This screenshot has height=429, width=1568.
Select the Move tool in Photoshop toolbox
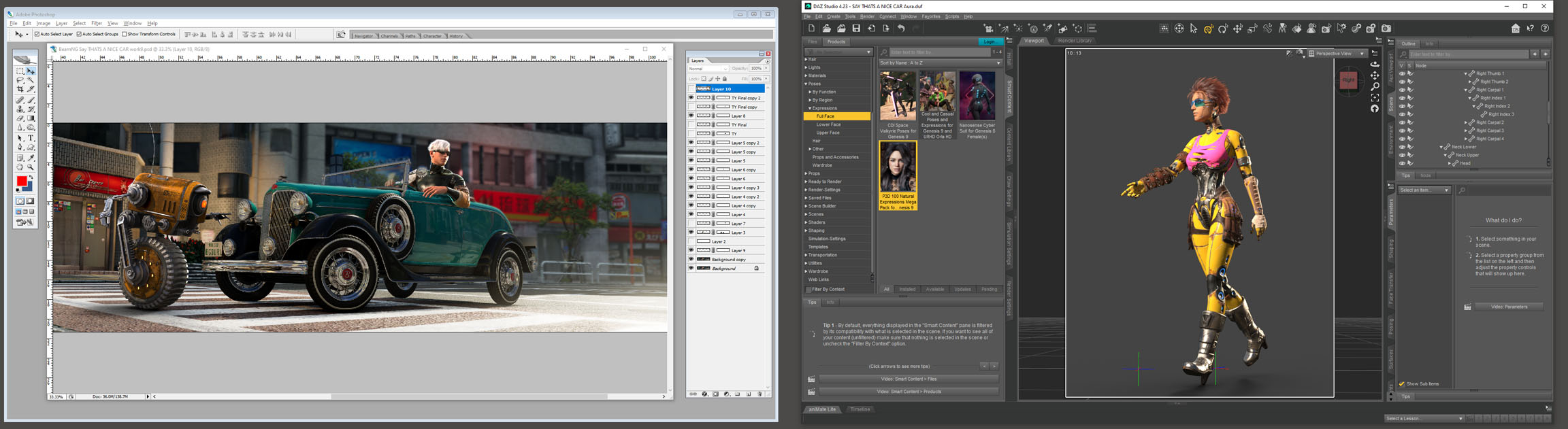31,71
